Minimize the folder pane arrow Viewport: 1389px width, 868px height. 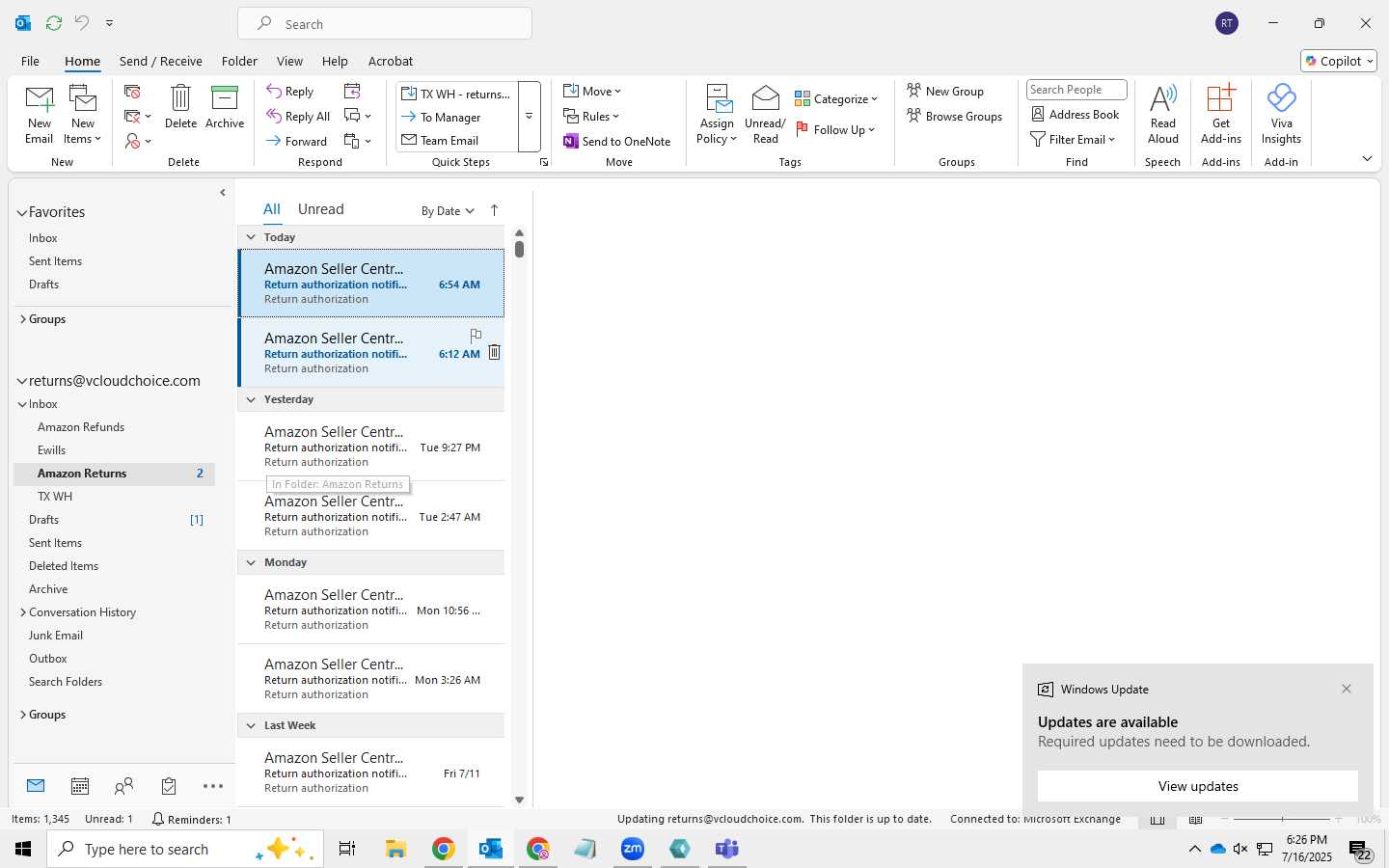point(223,193)
